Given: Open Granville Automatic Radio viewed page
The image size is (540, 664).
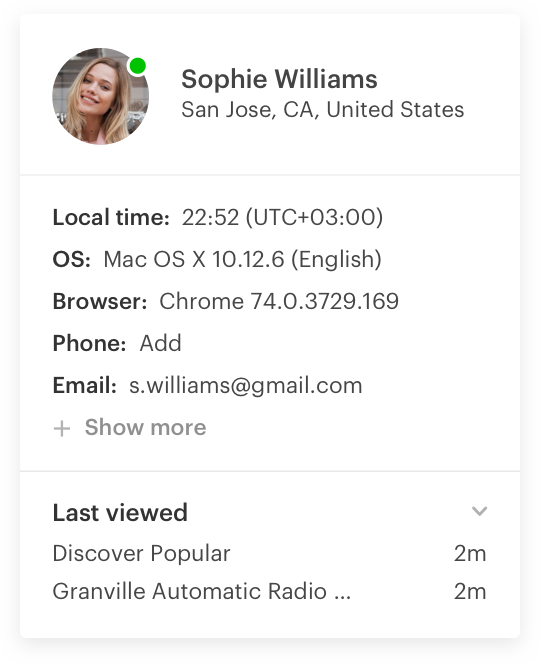Looking at the screenshot, I should point(202,591).
